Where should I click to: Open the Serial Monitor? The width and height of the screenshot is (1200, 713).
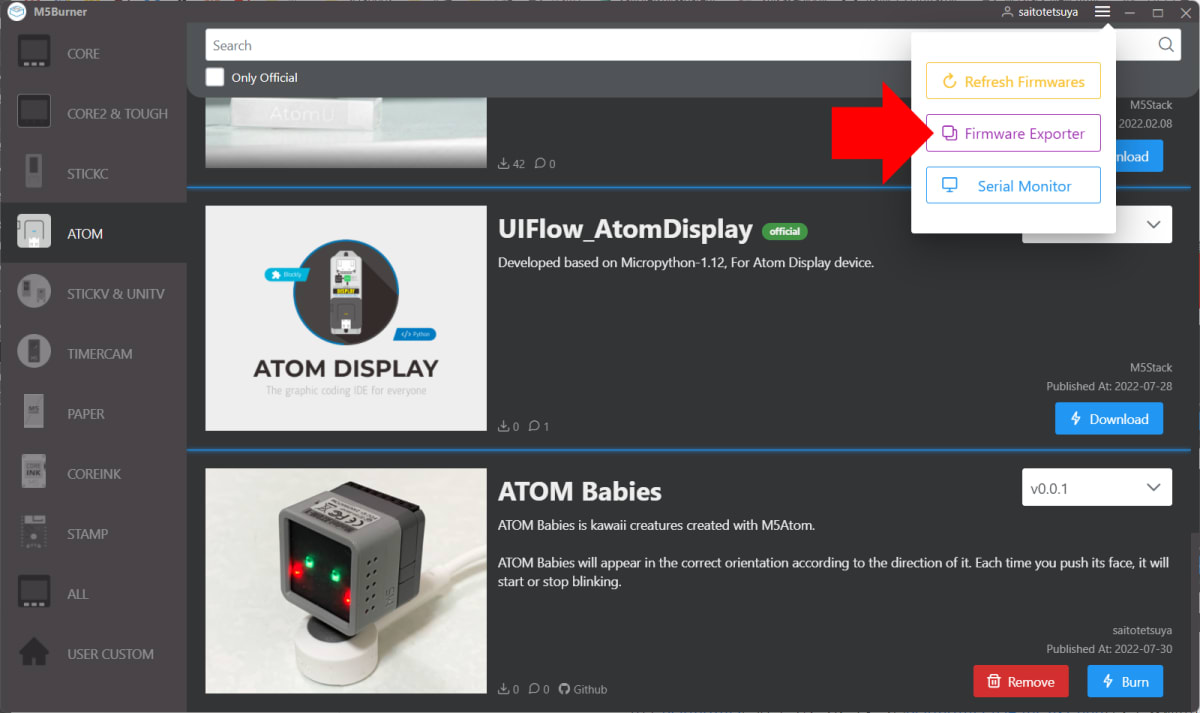point(1013,186)
